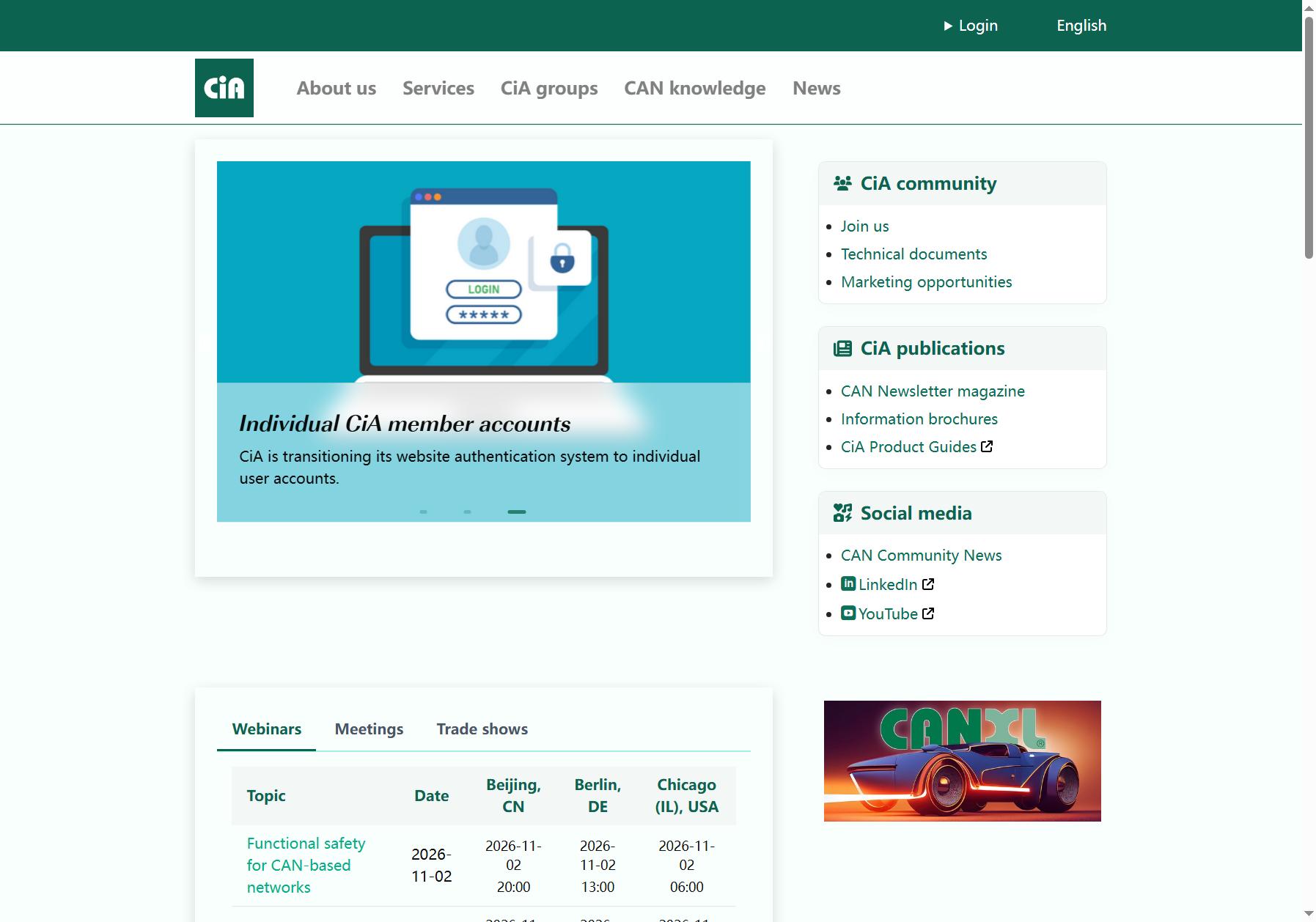This screenshot has width=1316, height=922.
Task: Open CiA Product Guides link
Action: (x=908, y=447)
